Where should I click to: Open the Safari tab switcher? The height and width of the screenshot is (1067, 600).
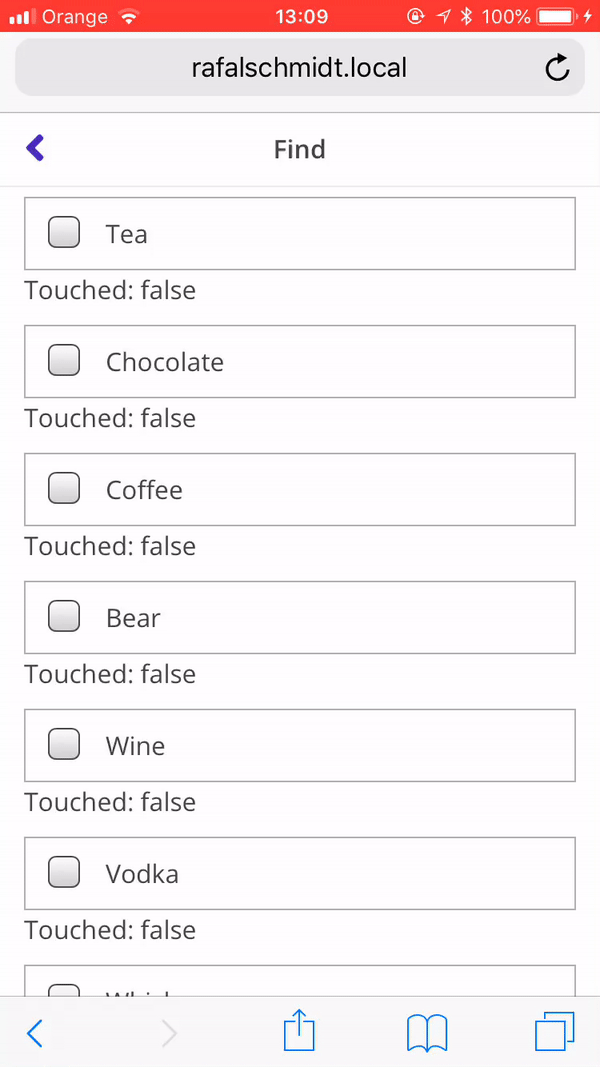[x=555, y=1031]
